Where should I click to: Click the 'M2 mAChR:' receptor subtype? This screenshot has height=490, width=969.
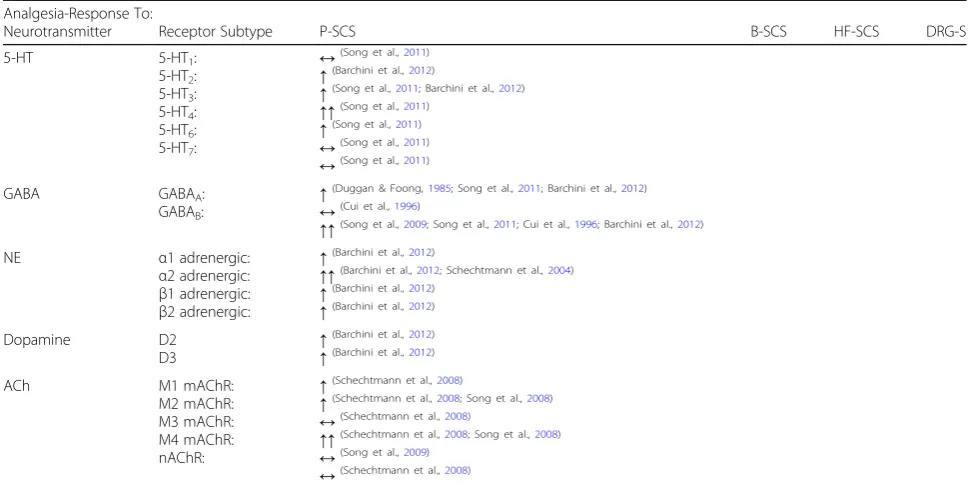(x=197, y=404)
